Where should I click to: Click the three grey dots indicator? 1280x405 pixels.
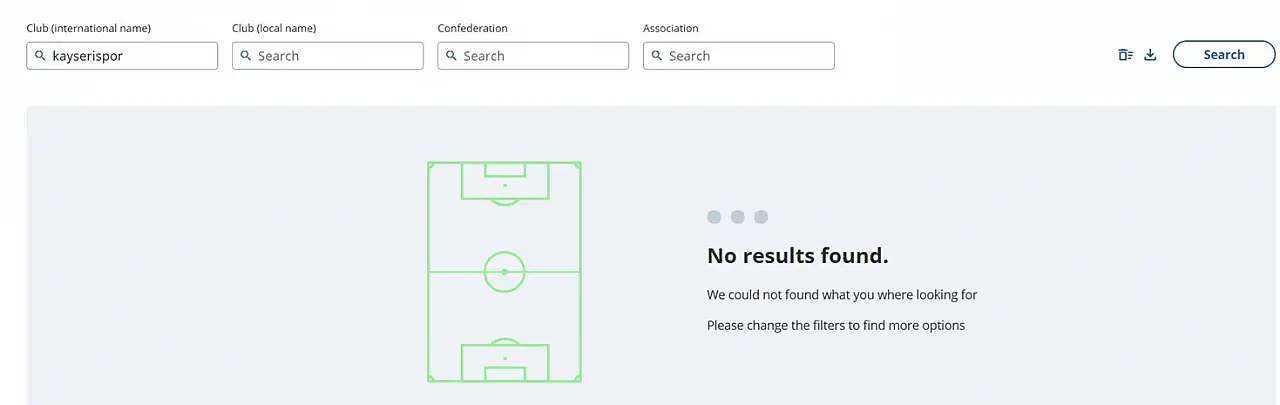click(737, 217)
